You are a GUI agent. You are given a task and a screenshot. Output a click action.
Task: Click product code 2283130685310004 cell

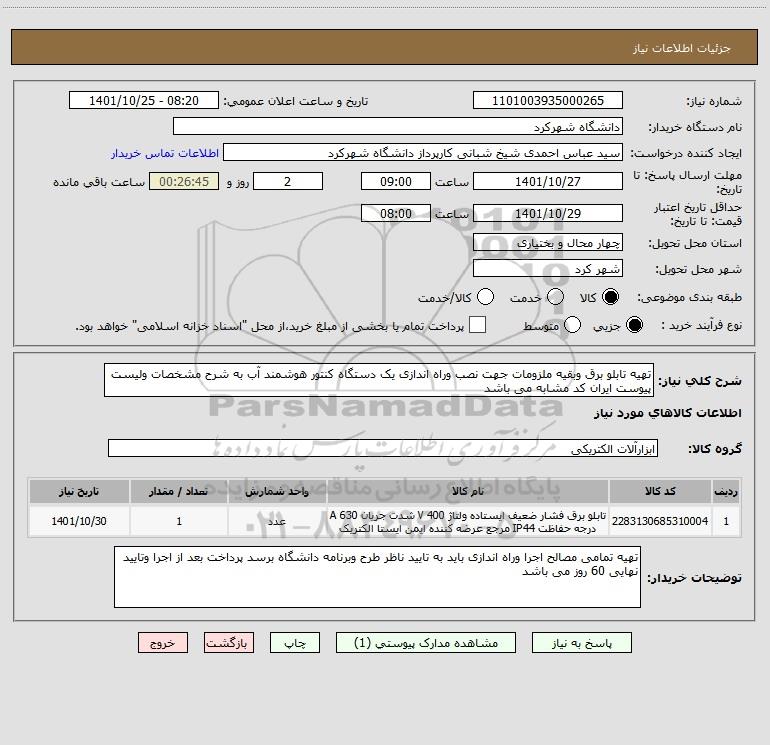click(660, 522)
